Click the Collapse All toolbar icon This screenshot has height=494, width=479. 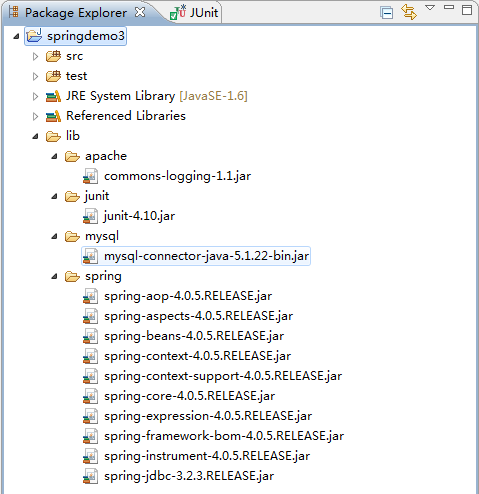(x=387, y=13)
